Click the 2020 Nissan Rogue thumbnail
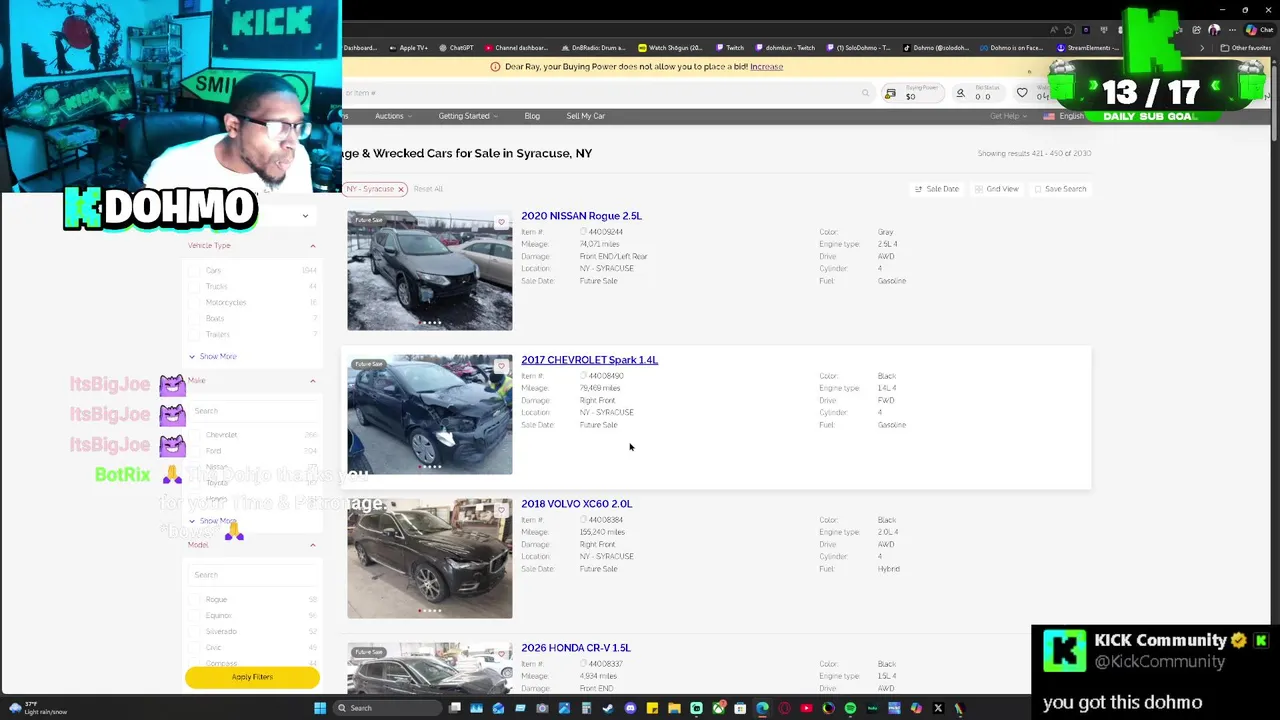 [429, 270]
